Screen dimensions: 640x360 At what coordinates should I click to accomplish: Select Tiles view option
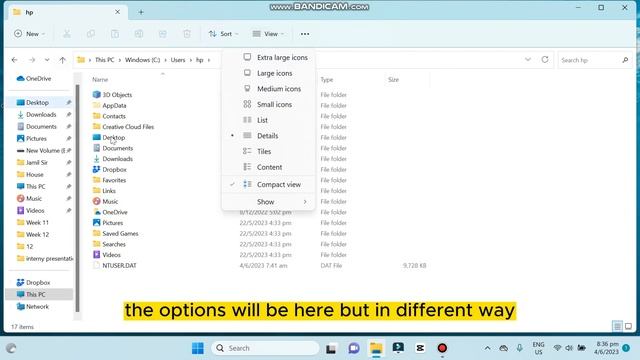269,151
